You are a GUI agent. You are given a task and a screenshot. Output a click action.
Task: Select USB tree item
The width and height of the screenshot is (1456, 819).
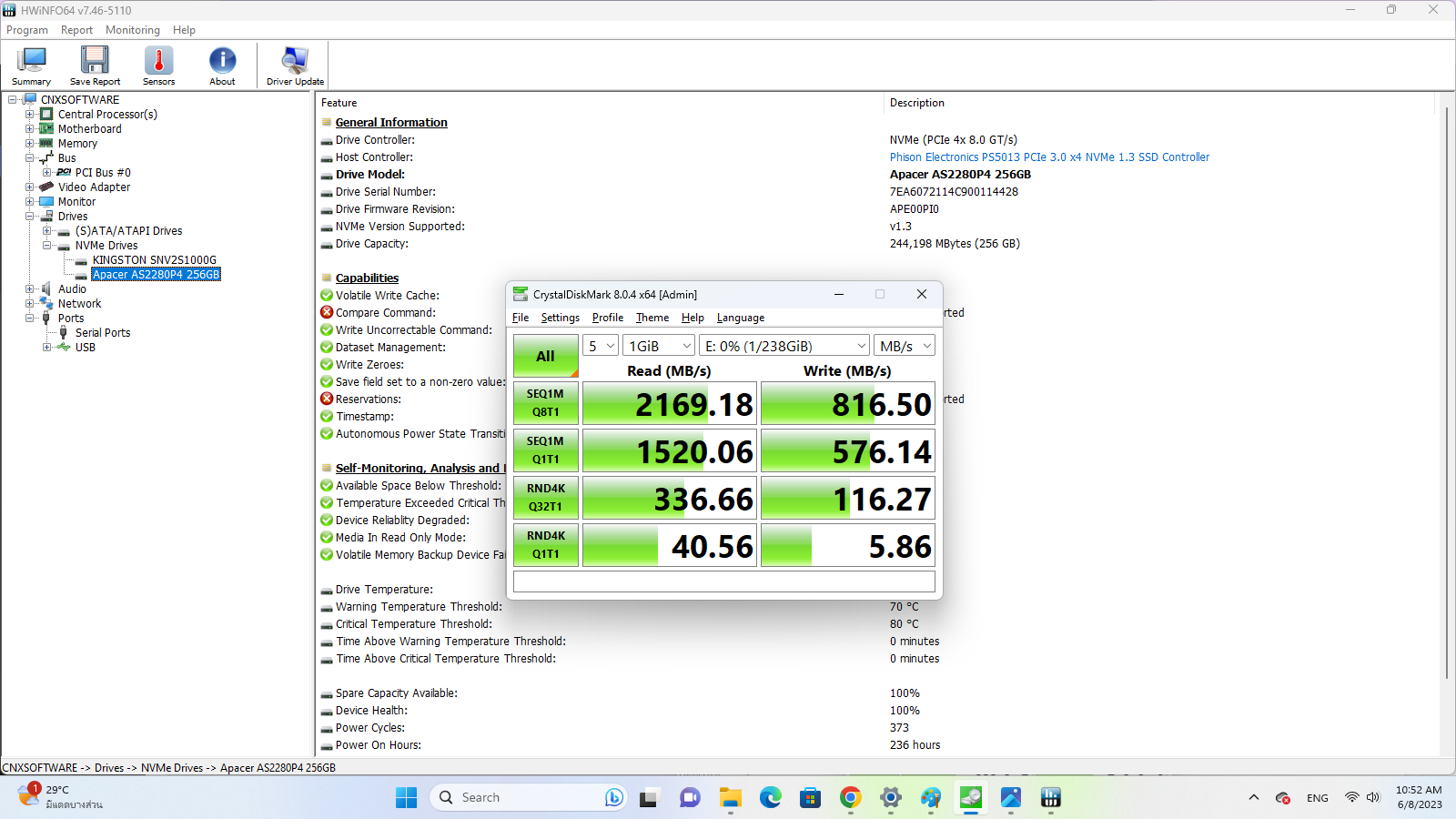click(x=85, y=348)
